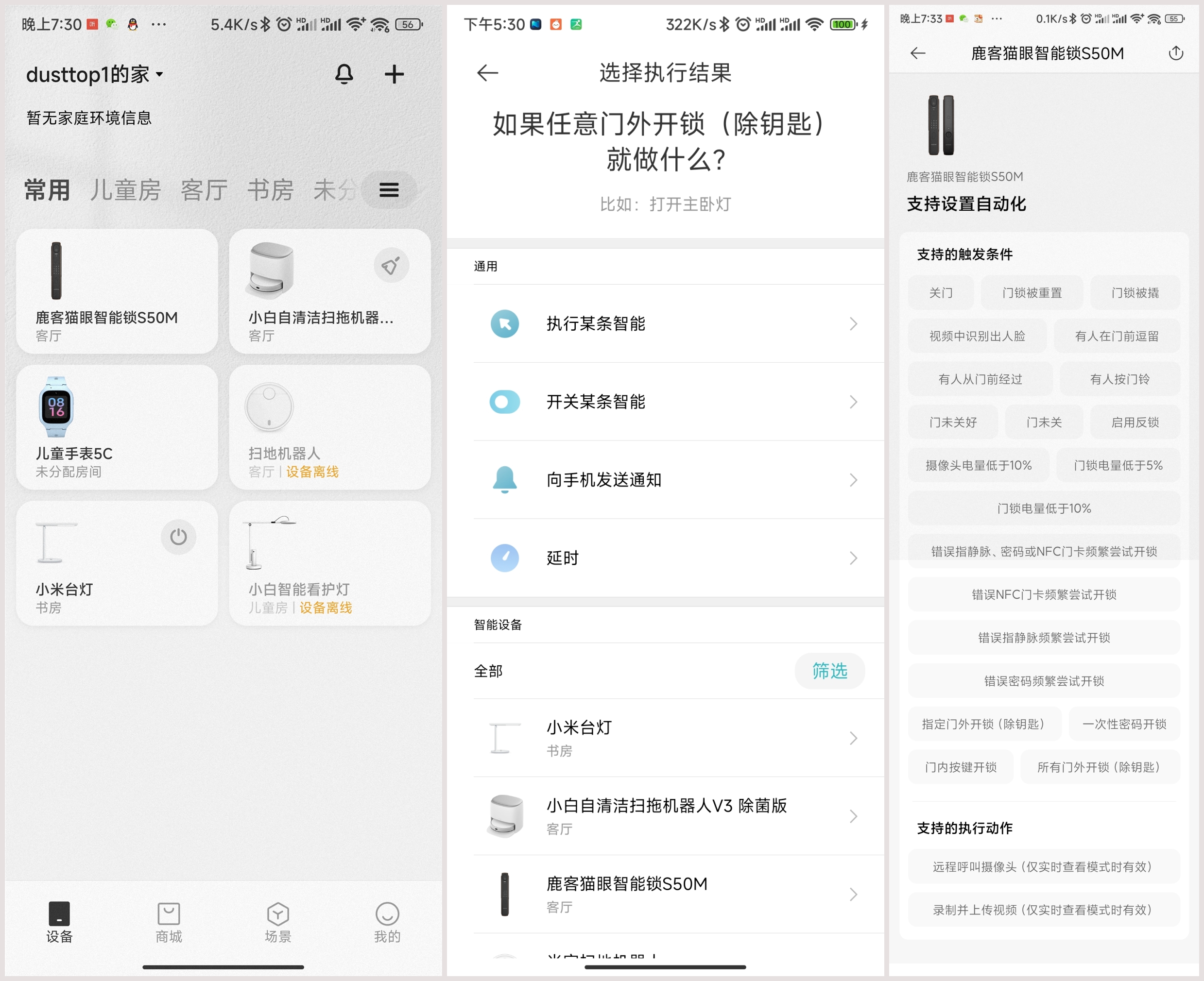Screen dimensions: 1204x981
Task: Expand 开关某条智能 row chevron
Action: [x=854, y=402]
